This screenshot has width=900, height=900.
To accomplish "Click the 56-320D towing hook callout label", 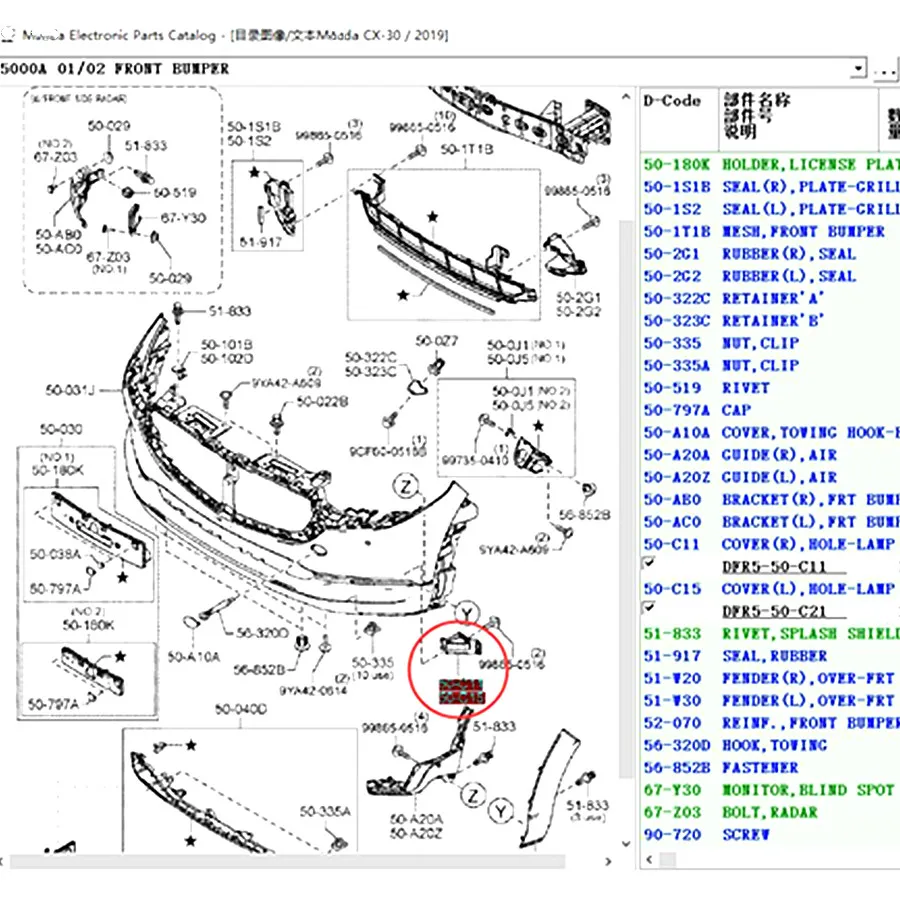I will point(263,633).
